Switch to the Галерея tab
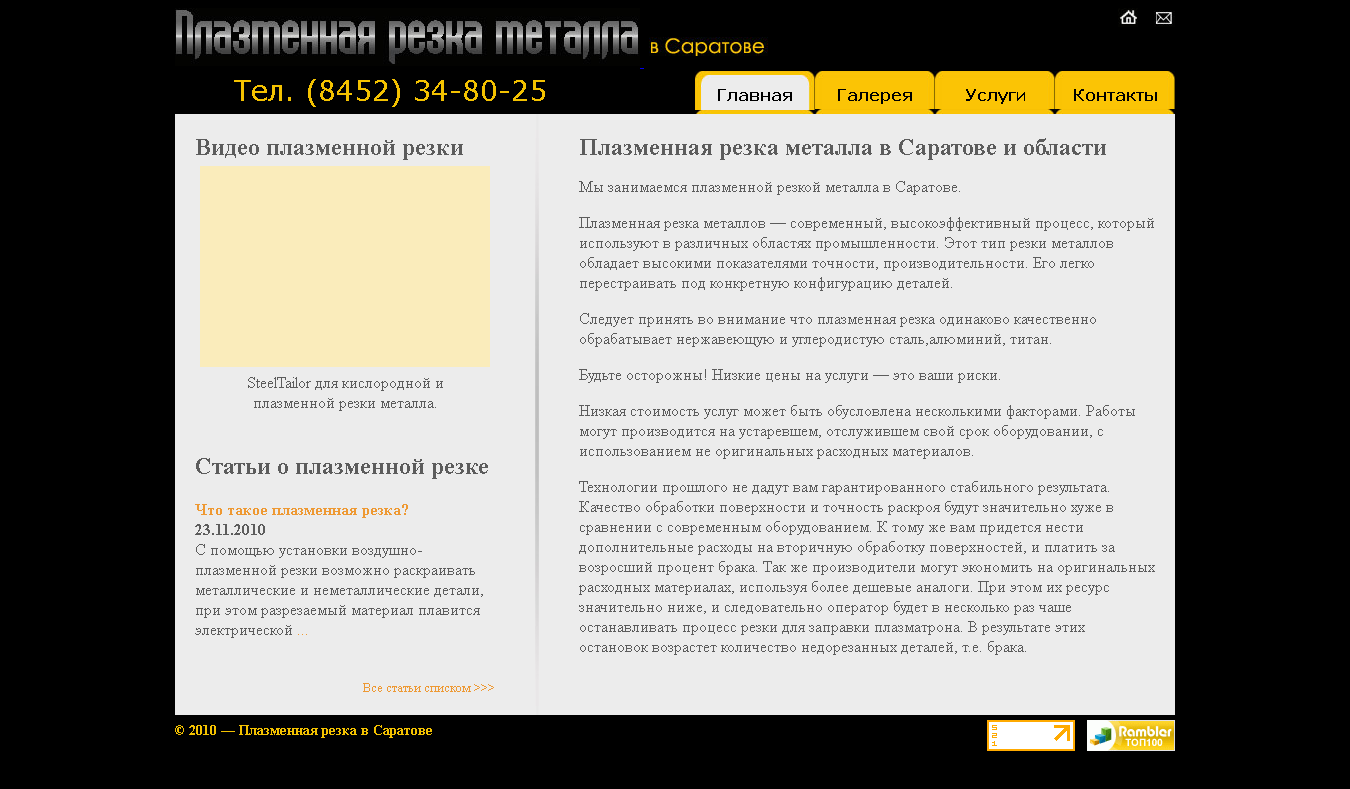Viewport: 1350px width, 789px height. (x=874, y=93)
